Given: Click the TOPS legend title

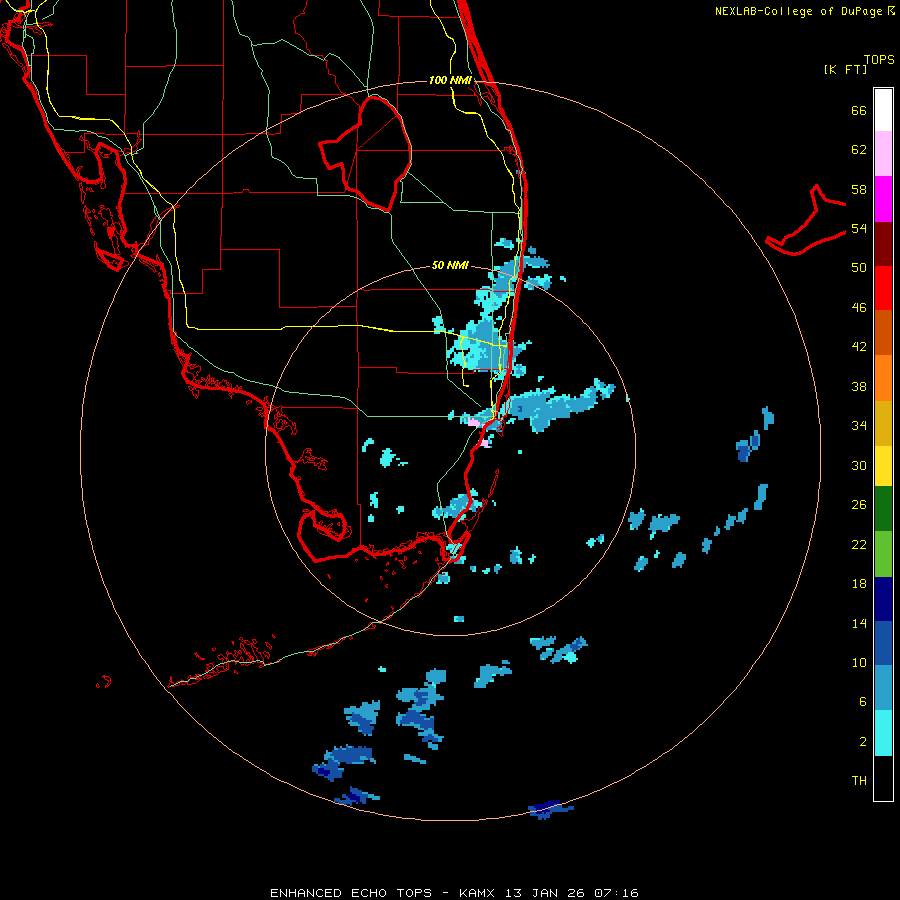Looking at the screenshot, I should (879, 59).
